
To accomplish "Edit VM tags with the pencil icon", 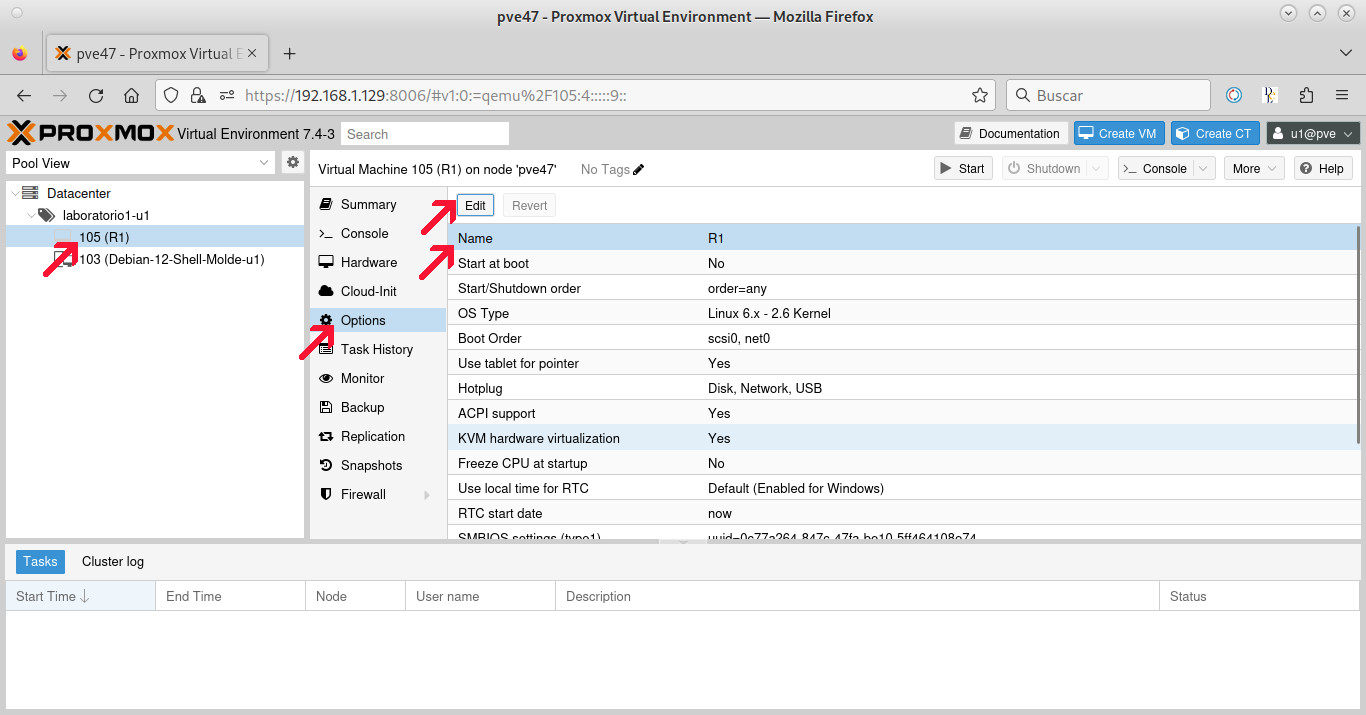I will pyautogui.click(x=639, y=169).
